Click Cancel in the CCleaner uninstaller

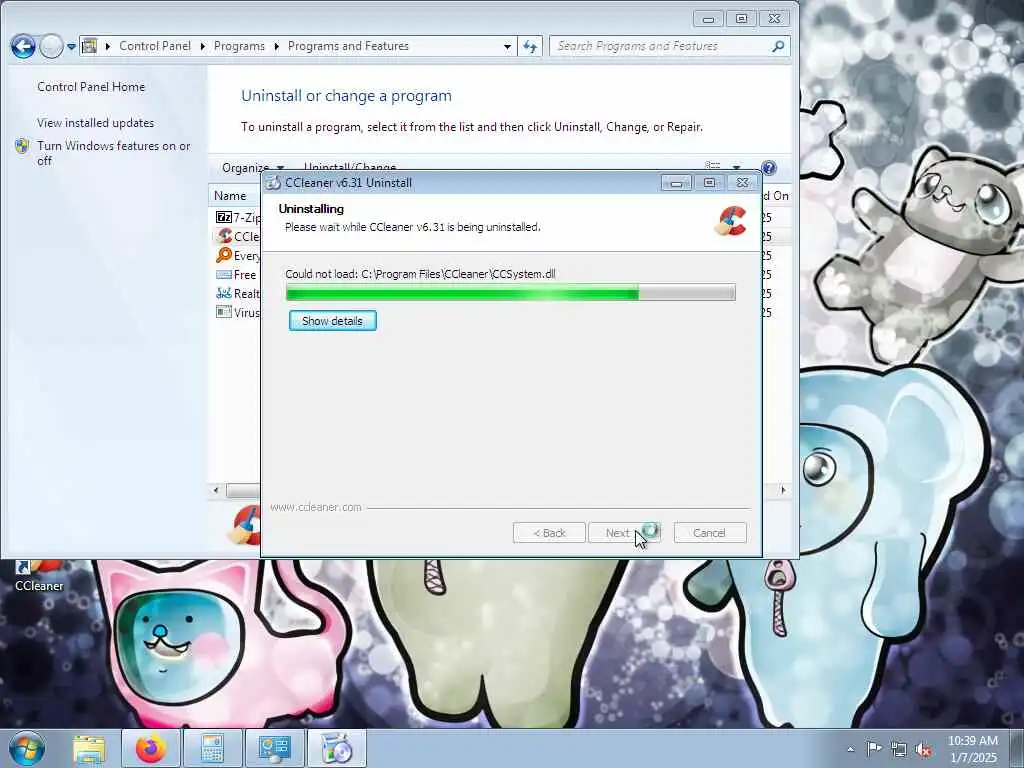(709, 533)
